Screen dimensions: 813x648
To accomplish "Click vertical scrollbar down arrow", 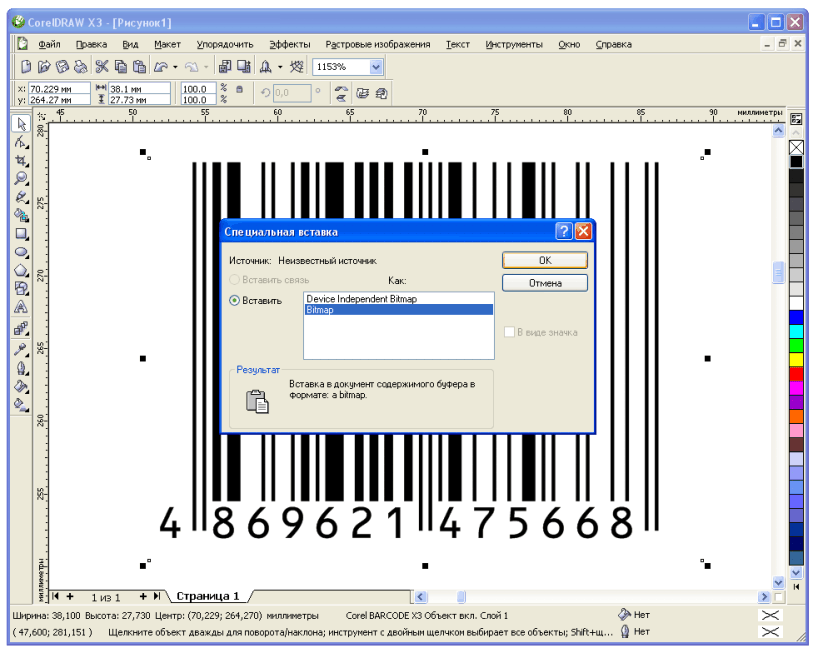I will [778, 582].
